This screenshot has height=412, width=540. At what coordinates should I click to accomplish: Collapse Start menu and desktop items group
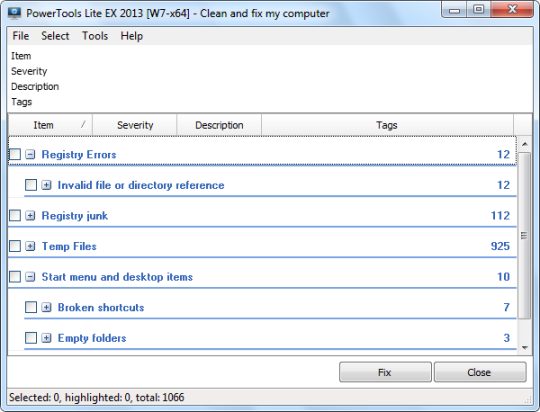(x=30, y=277)
